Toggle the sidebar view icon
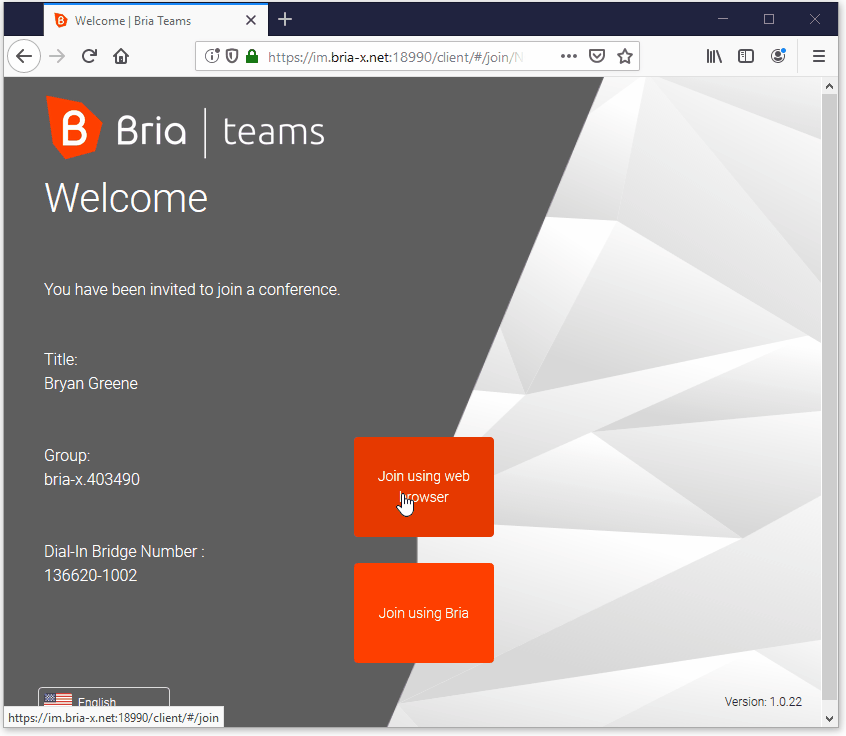 click(746, 56)
